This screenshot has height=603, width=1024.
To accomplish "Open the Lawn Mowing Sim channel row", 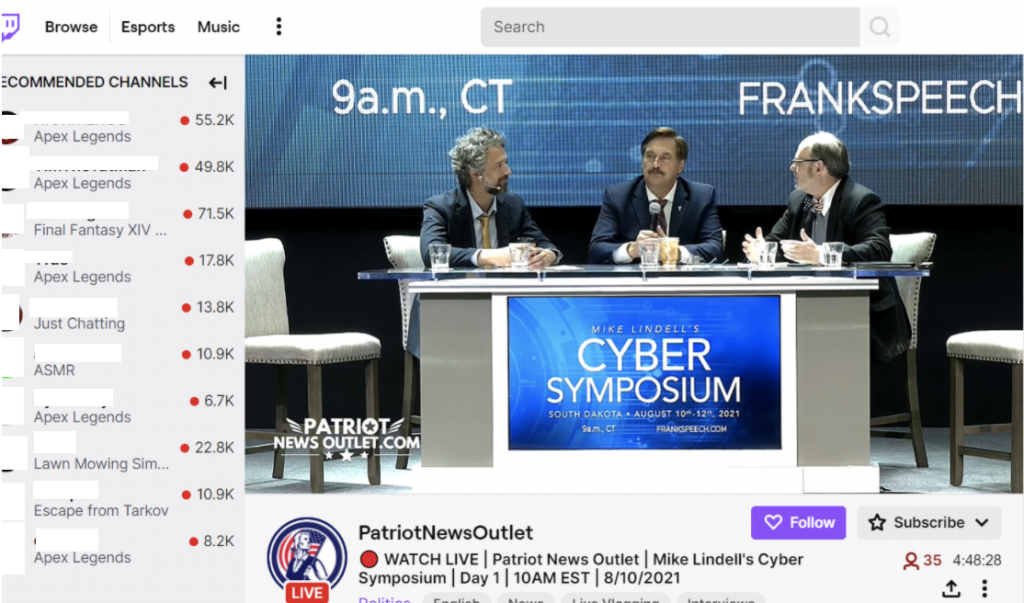I will pos(121,455).
